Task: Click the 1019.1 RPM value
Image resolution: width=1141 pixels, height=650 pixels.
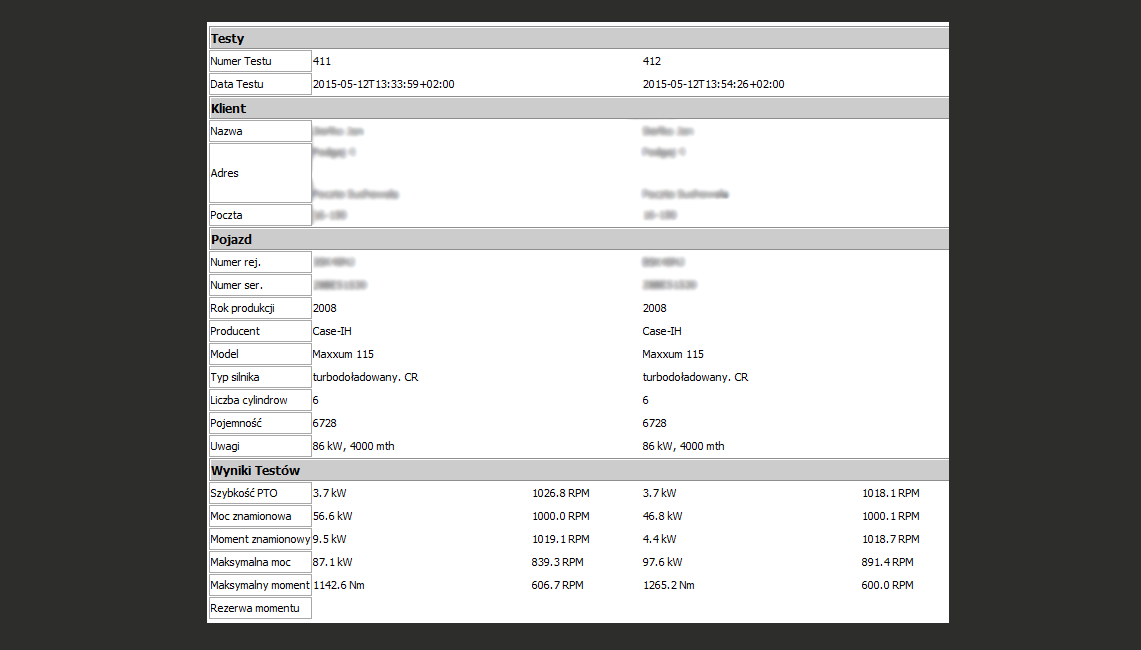Action: coord(560,539)
